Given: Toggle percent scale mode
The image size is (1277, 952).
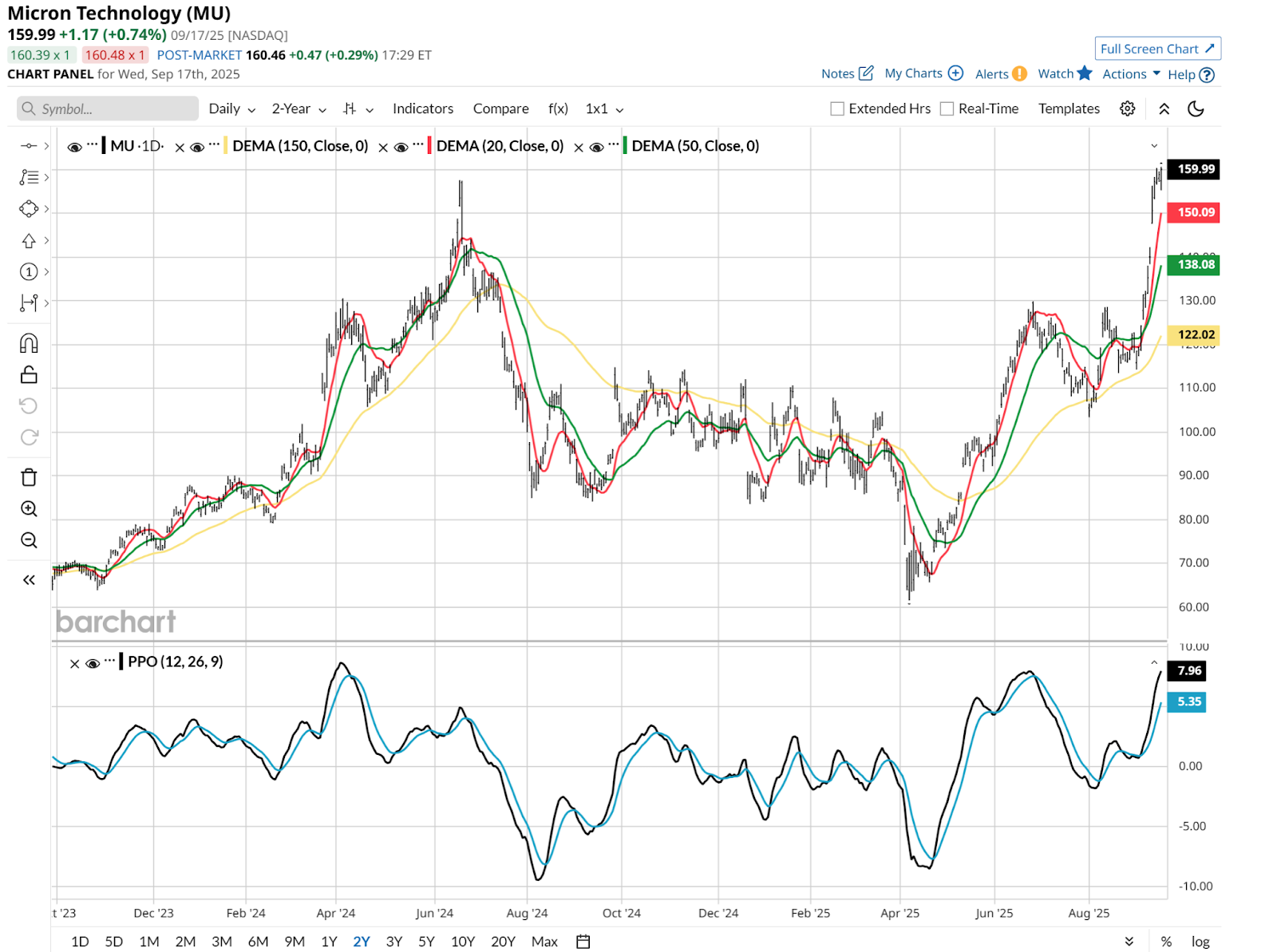Looking at the screenshot, I should 1166,942.
